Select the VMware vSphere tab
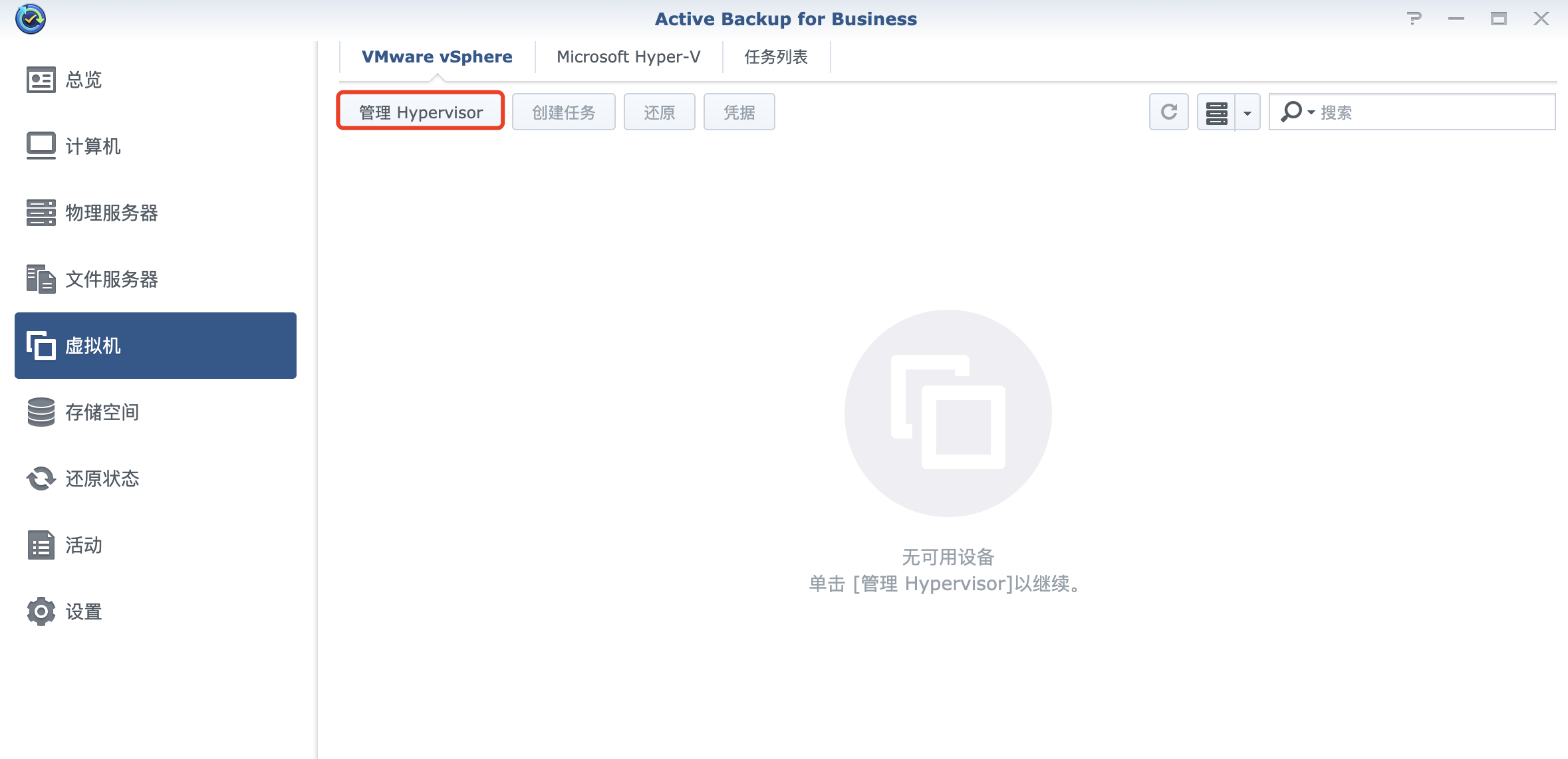The width and height of the screenshot is (1568, 759). (437, 57)
